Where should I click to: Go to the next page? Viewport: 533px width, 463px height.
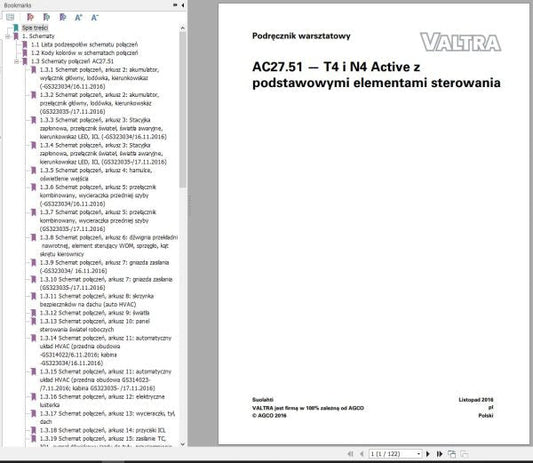point(428,454)
